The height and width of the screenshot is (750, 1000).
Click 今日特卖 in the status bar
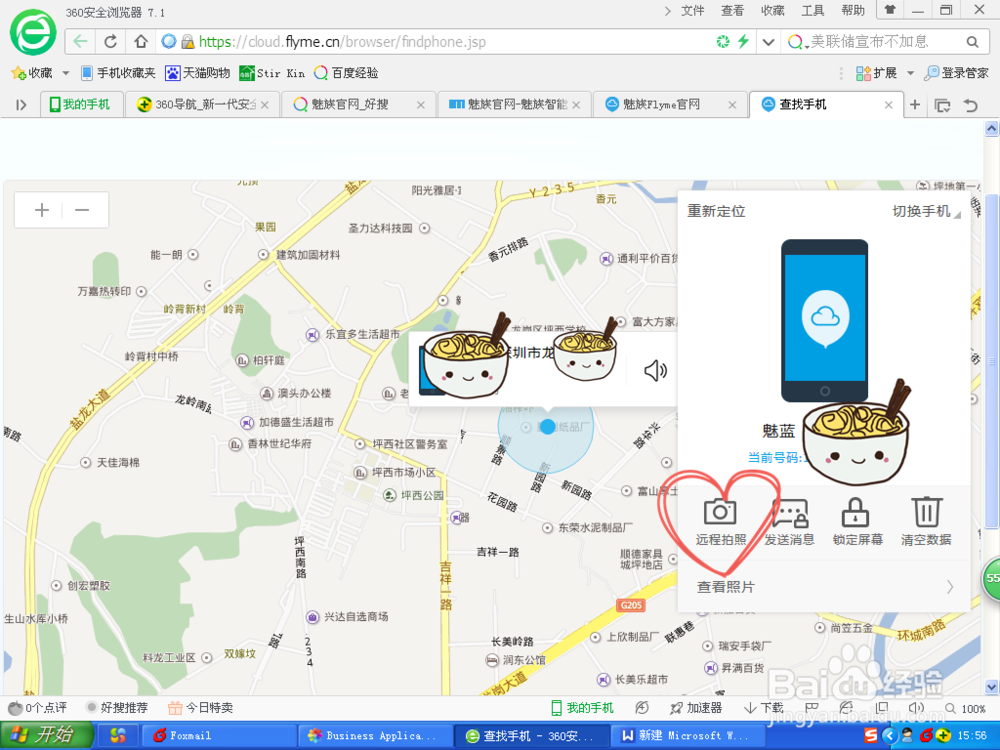(x=200, y=708)
